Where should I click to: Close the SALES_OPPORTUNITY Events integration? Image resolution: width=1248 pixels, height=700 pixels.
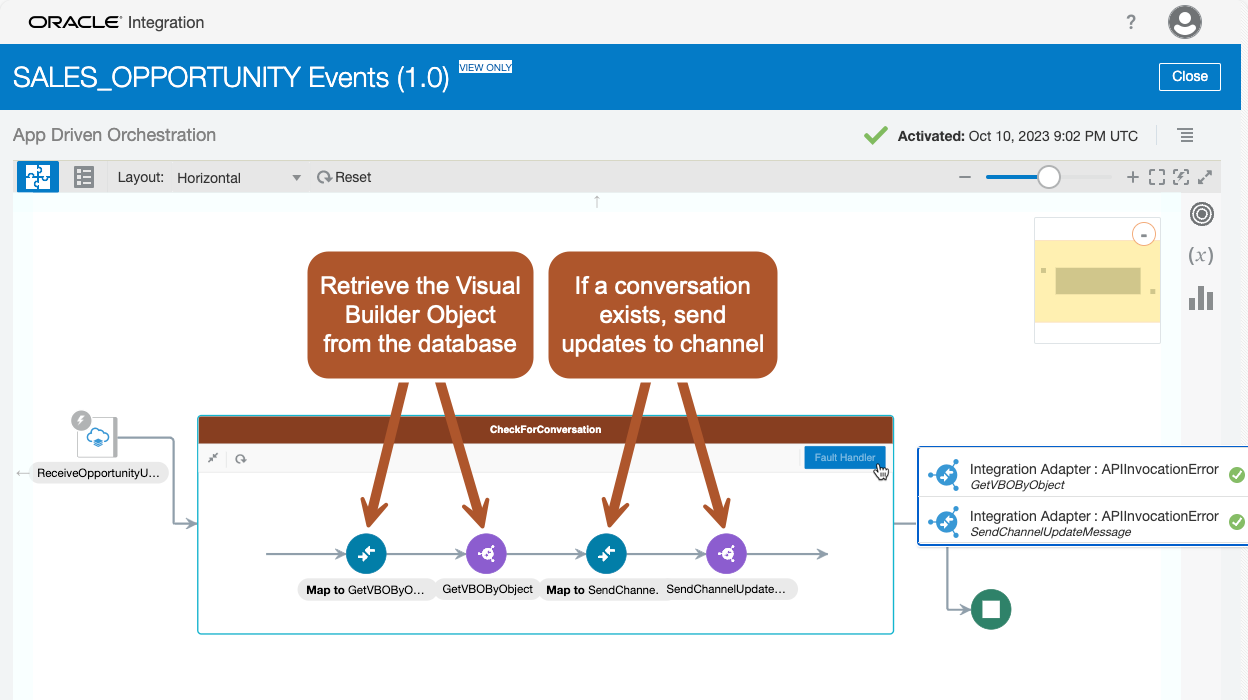(1189, 76)
